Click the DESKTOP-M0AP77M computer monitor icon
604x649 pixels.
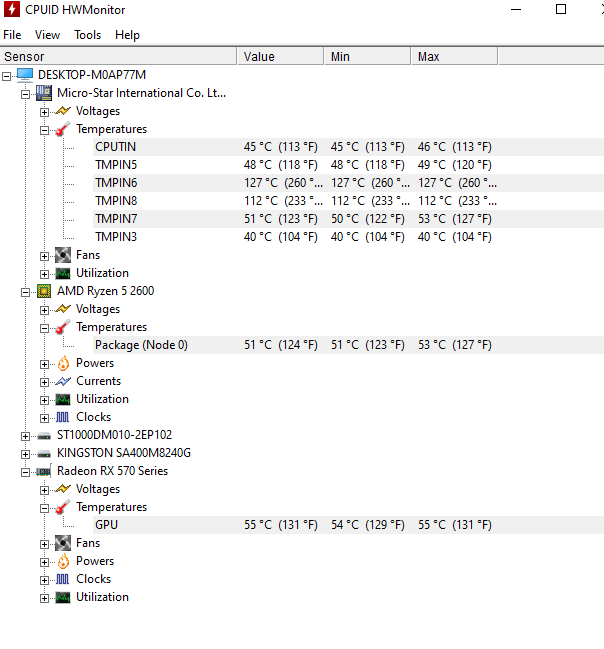[x=25, y=75]
